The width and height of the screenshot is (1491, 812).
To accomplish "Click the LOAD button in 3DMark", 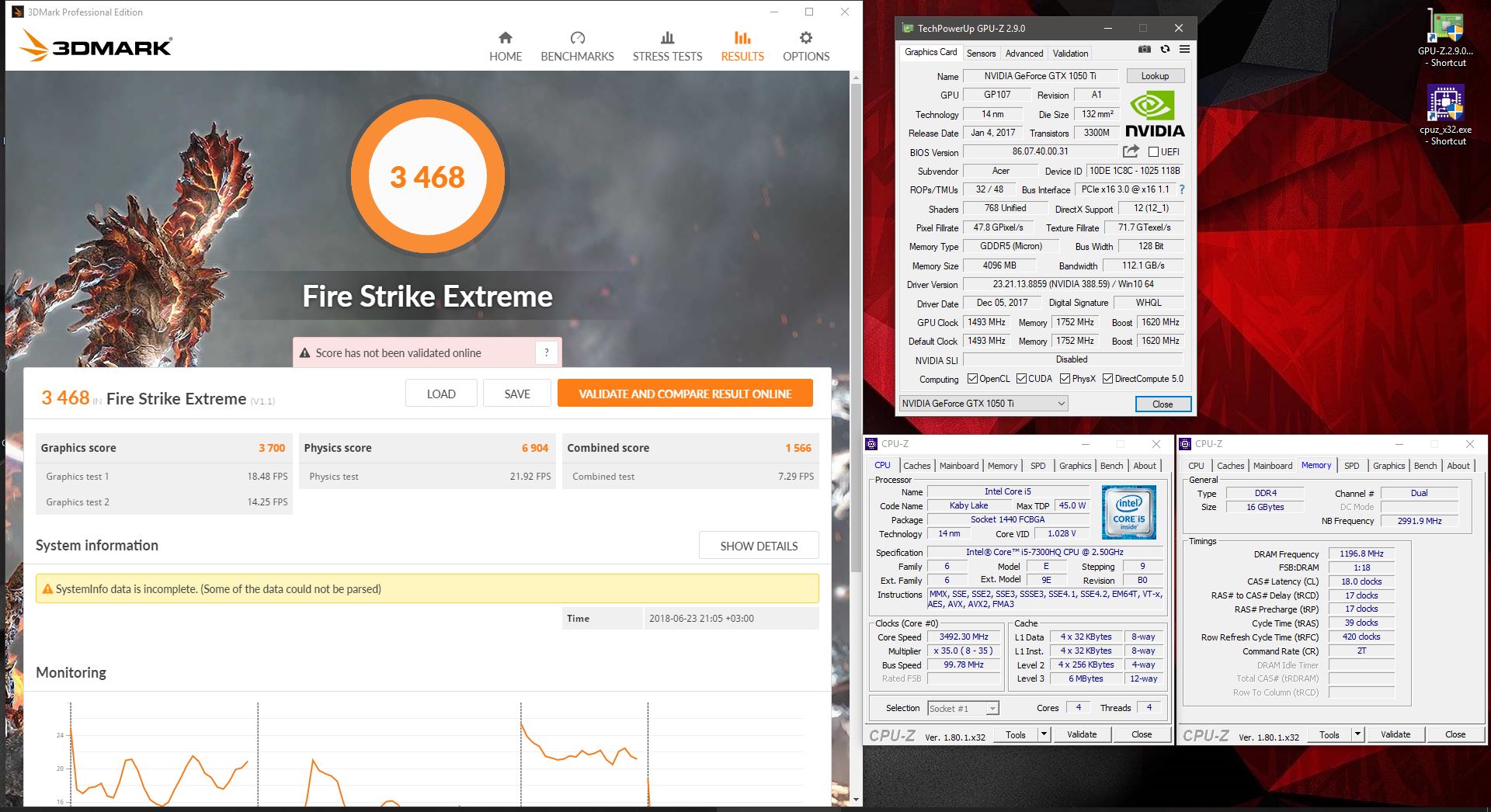I will (441, 394).
